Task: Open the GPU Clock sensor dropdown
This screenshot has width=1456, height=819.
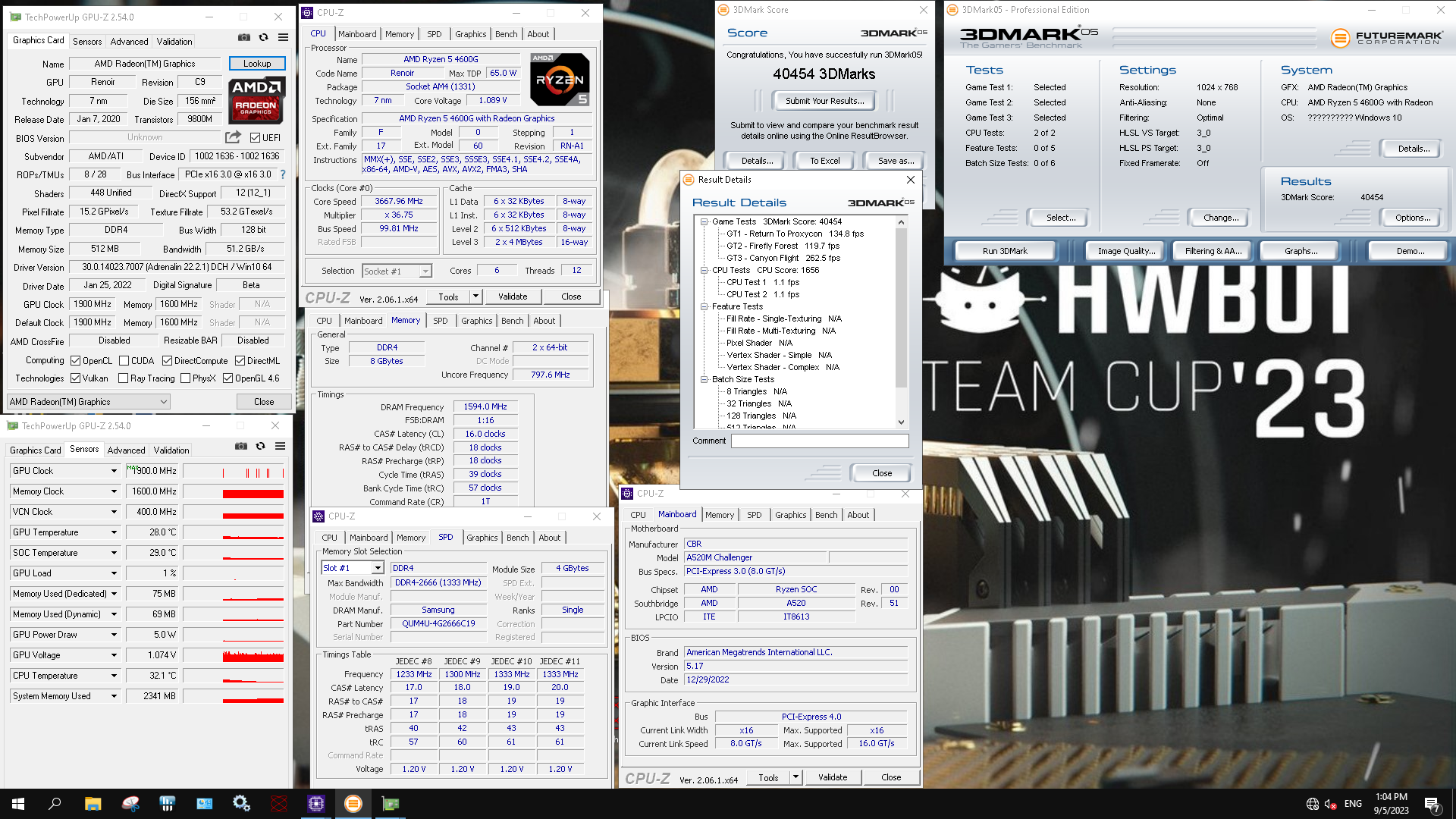Action: click(114, 471)
